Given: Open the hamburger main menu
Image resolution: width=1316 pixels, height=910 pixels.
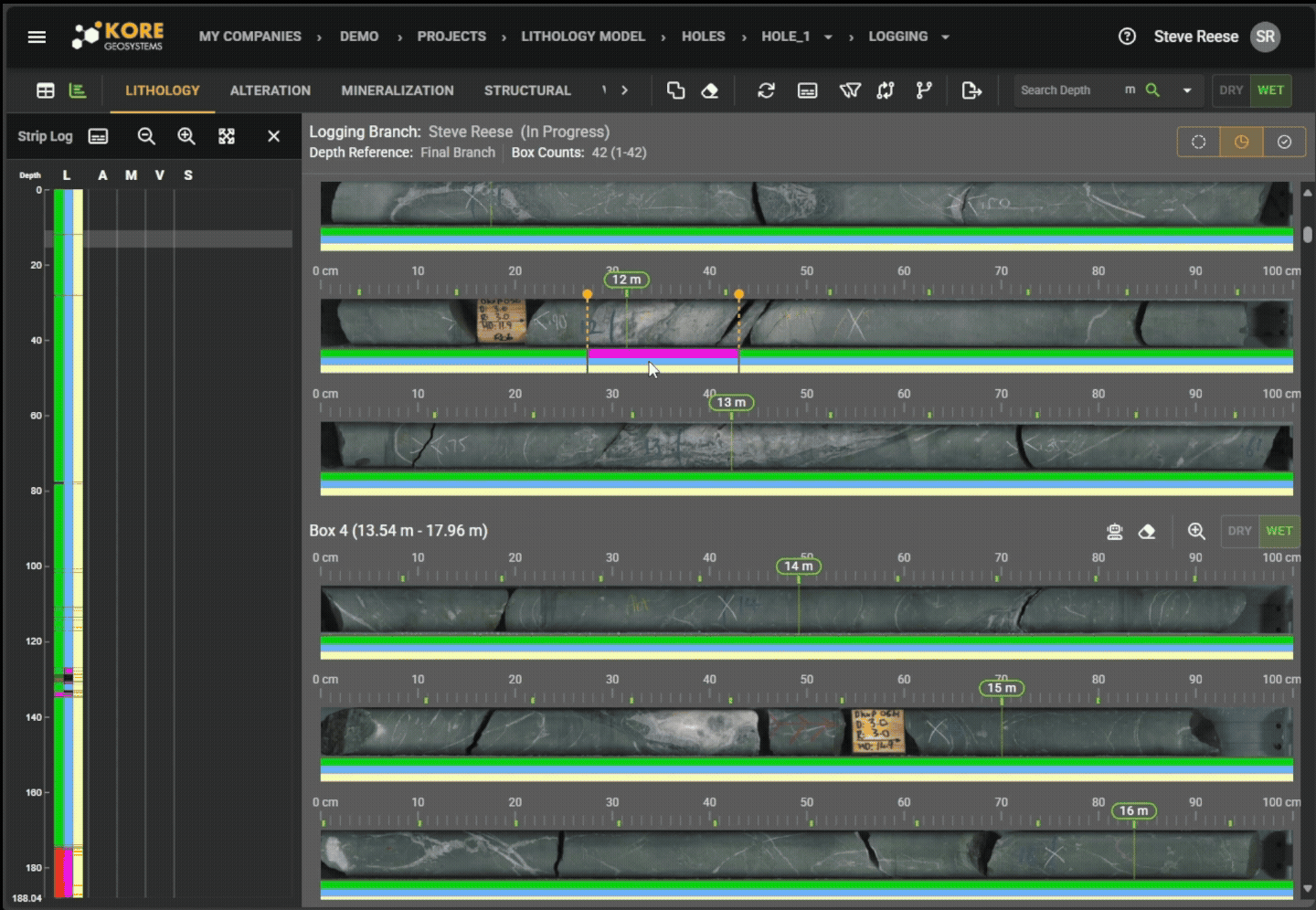Looking at the screenshot, I should (37, 37).
